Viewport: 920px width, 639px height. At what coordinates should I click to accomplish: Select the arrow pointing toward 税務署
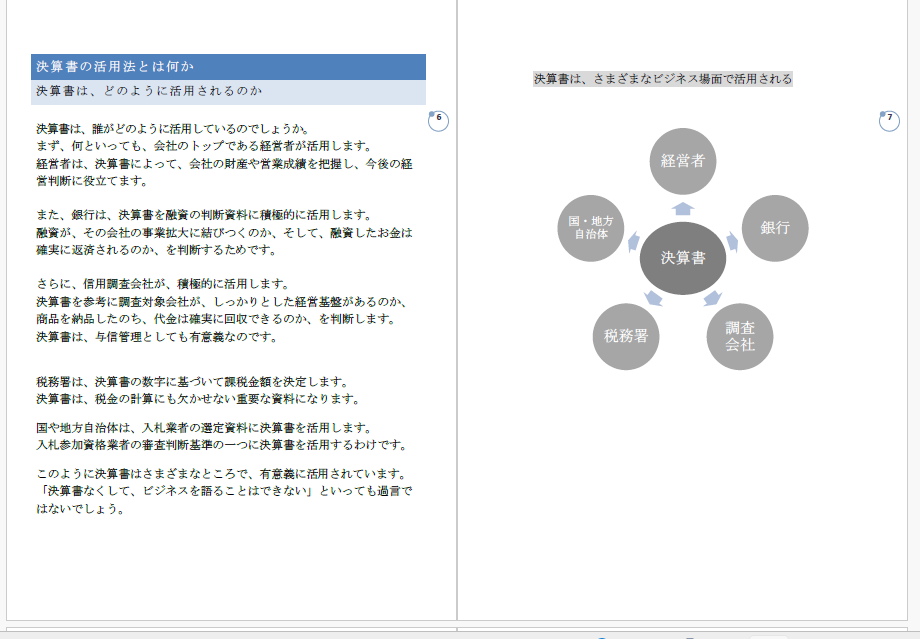[653, 297]
